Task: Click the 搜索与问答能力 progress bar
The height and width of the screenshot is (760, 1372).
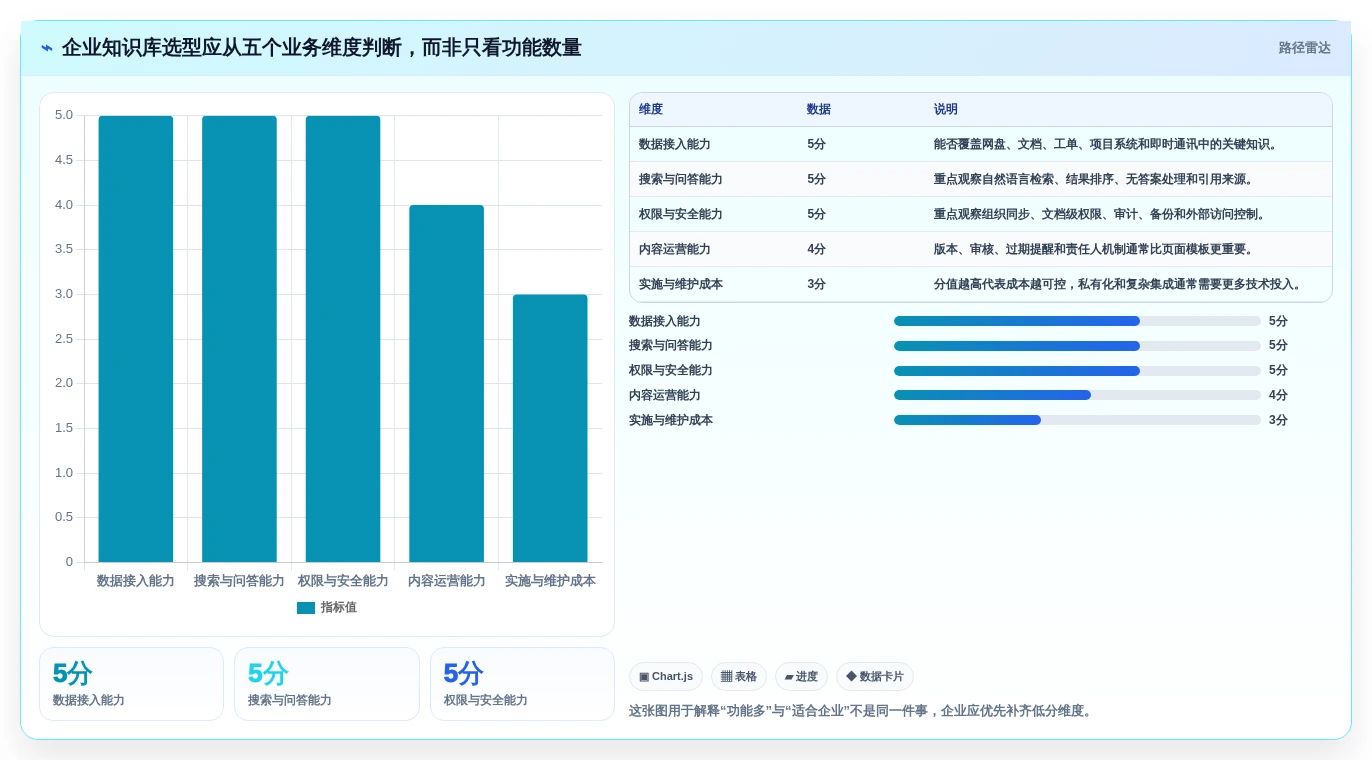Action: coord(1077,346)
